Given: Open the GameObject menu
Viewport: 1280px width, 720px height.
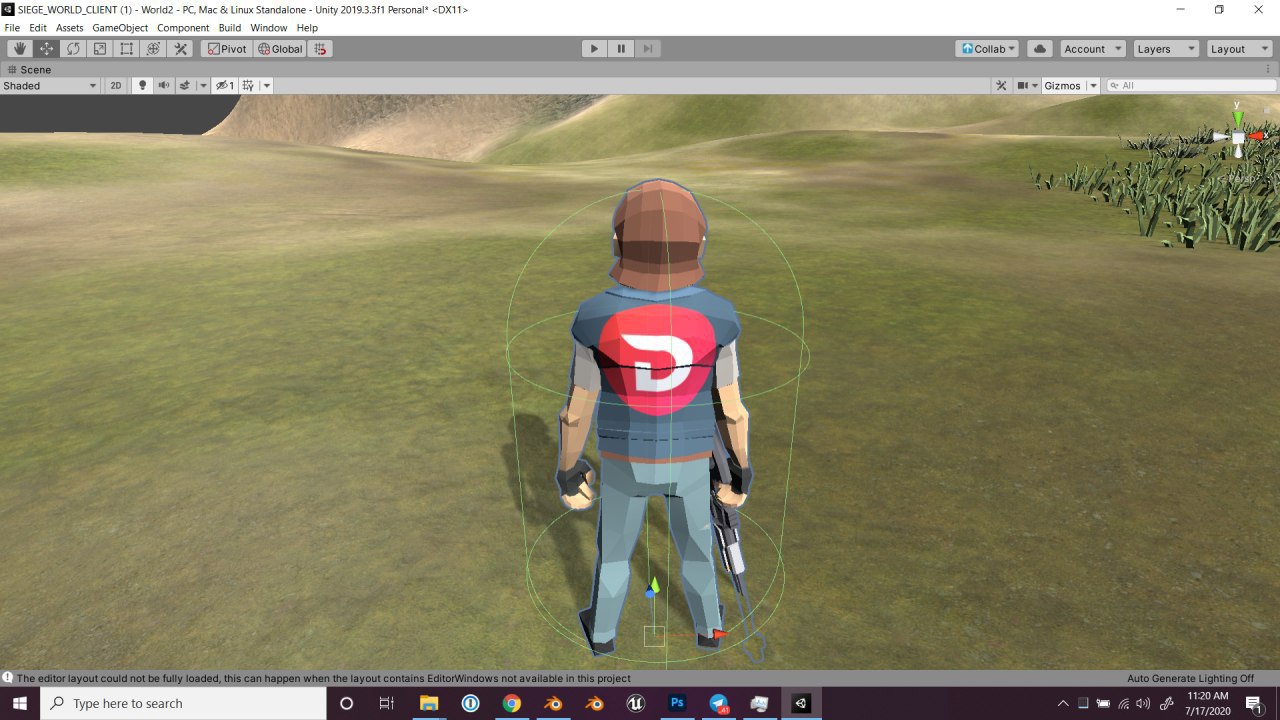Looking at the screenshot, I should coord(121,28).
